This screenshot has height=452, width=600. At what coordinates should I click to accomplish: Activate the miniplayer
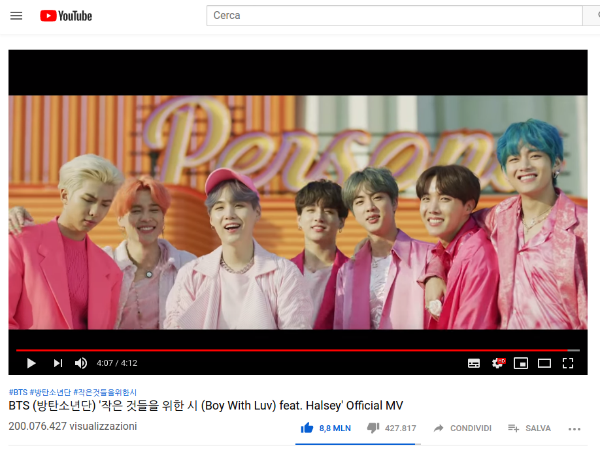521,363
